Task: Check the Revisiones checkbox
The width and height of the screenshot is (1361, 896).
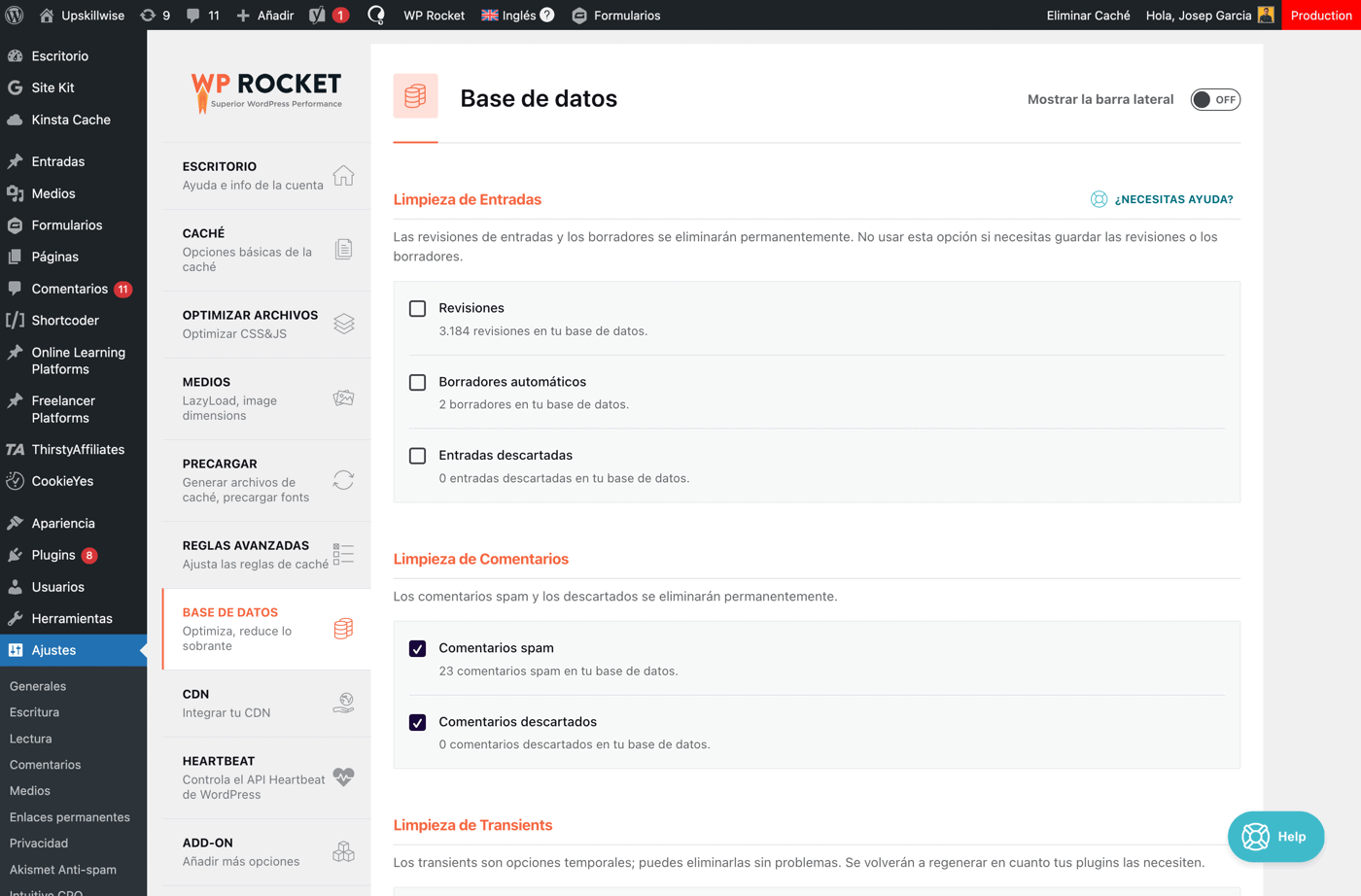Action: (417, 308)
